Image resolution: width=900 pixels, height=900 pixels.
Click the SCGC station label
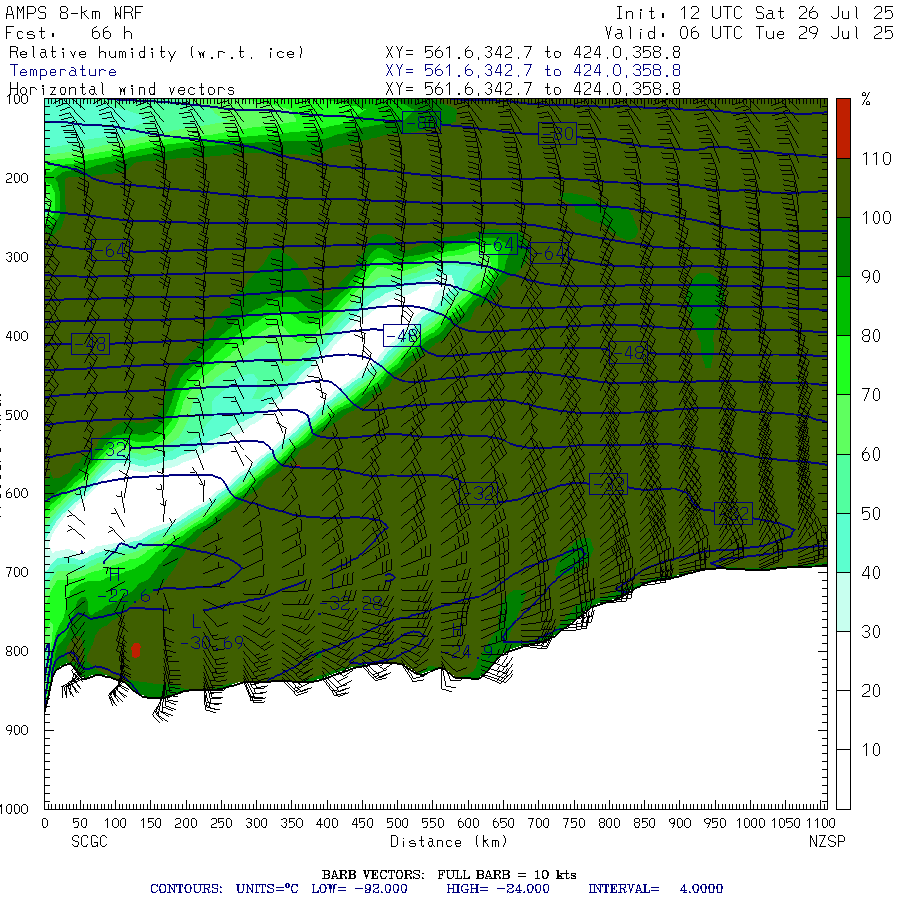[x=89, y=841]
